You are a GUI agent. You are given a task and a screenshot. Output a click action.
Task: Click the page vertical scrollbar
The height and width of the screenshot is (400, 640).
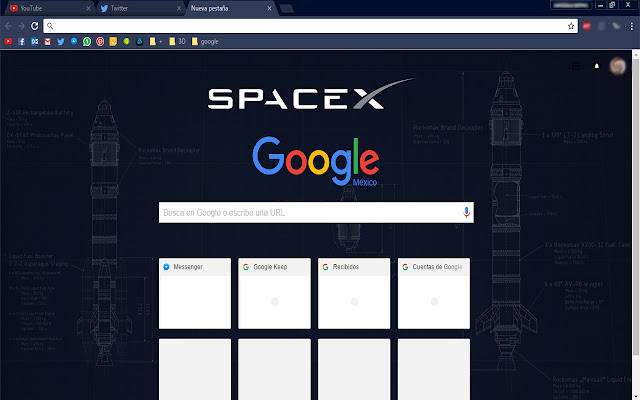point(636,206)
